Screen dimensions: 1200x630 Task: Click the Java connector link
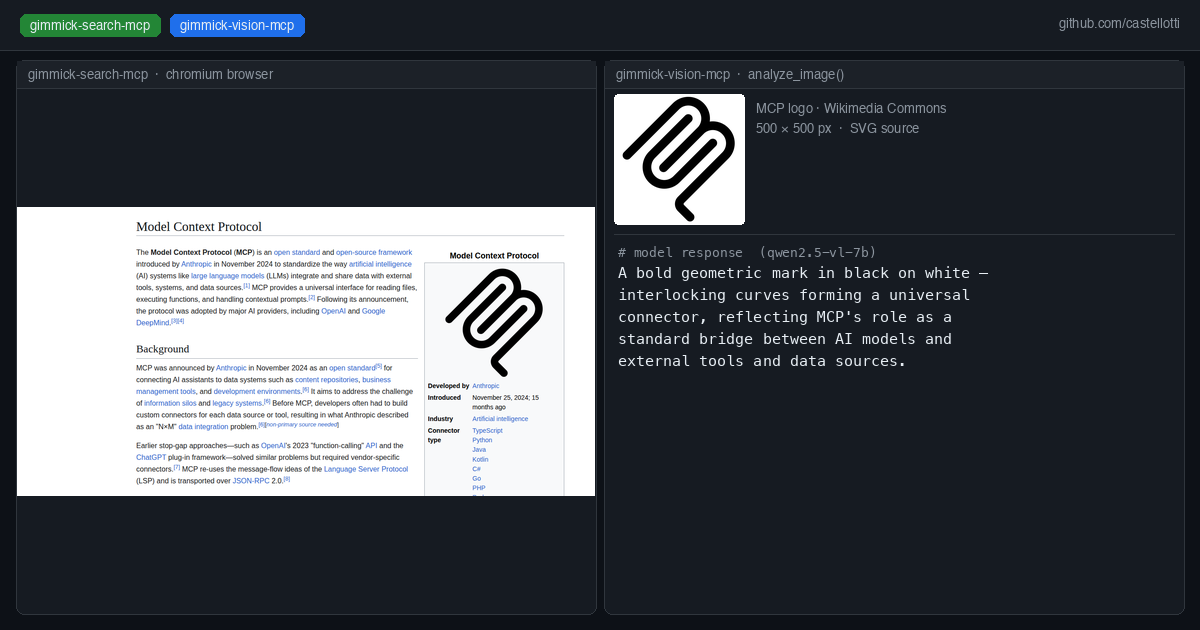pyautogui.click(x=479, y=450)
